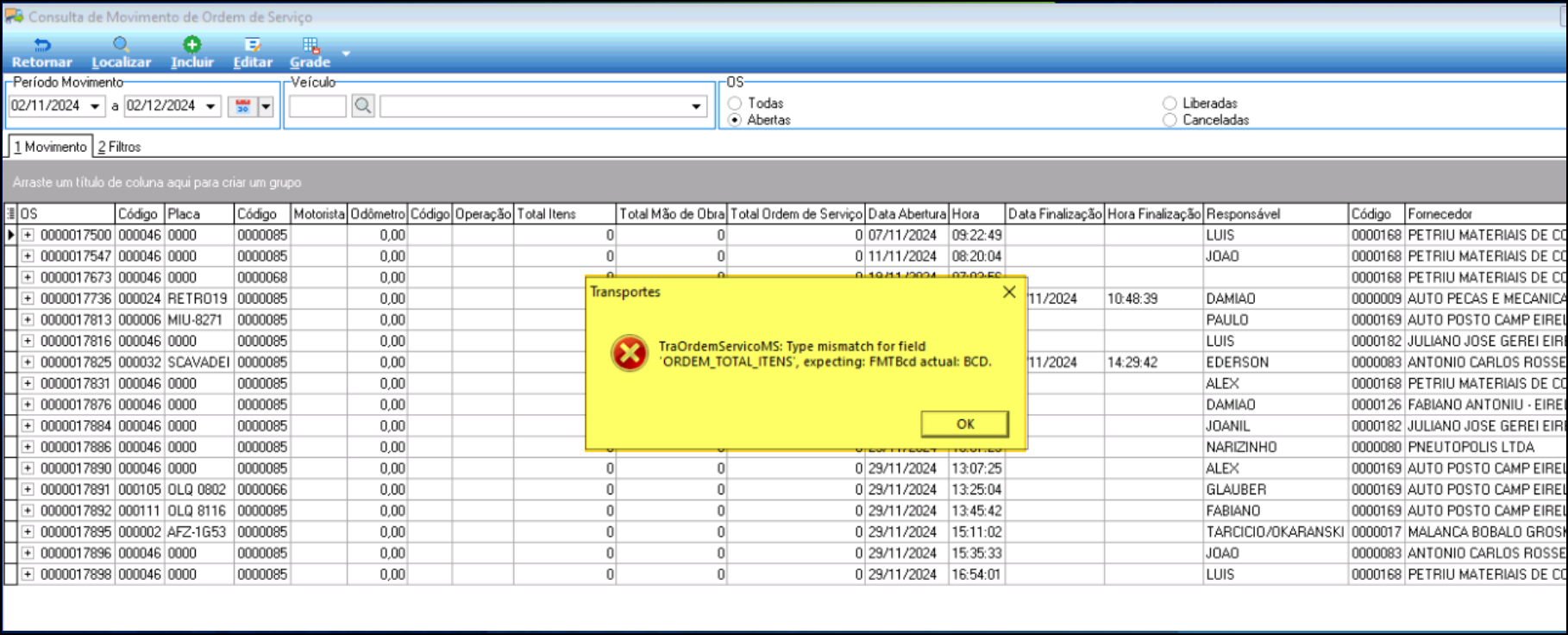Click the vehicle code input field

click(x=317, y=106)
